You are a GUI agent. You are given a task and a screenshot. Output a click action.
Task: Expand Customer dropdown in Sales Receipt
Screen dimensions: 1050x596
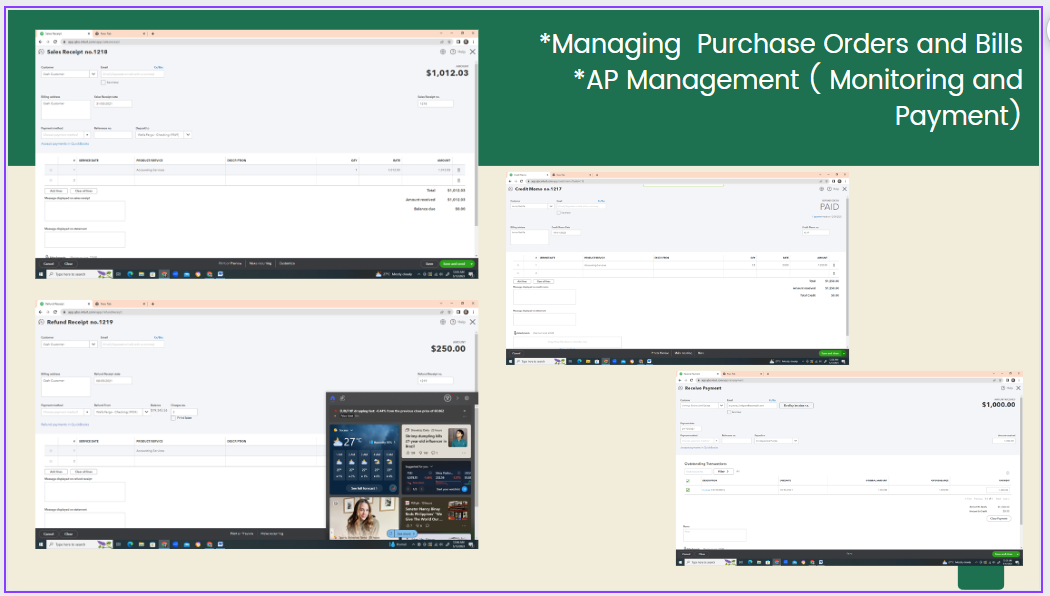(93, 74)
